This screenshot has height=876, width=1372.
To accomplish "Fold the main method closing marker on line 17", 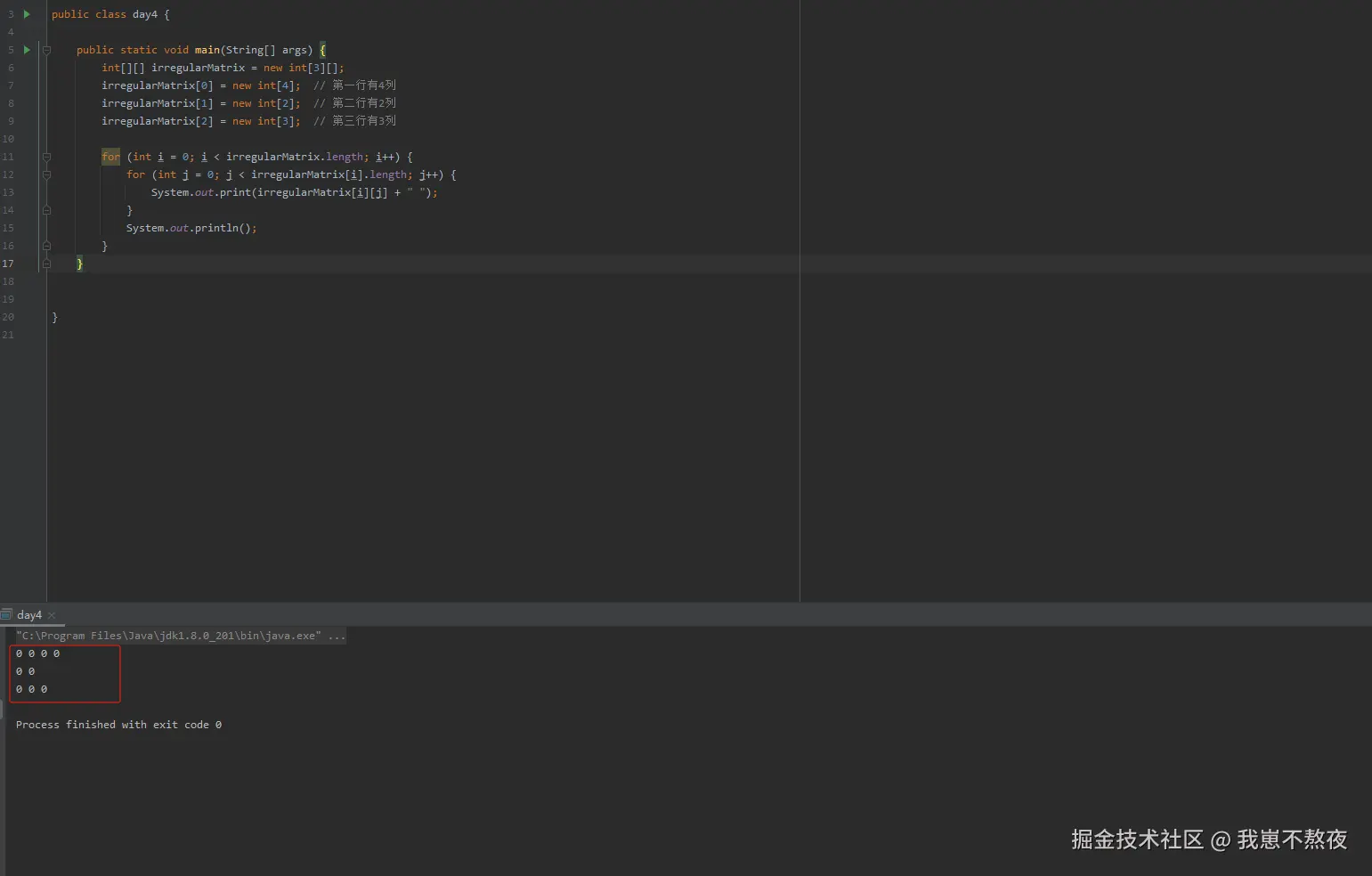I will 46,264.
